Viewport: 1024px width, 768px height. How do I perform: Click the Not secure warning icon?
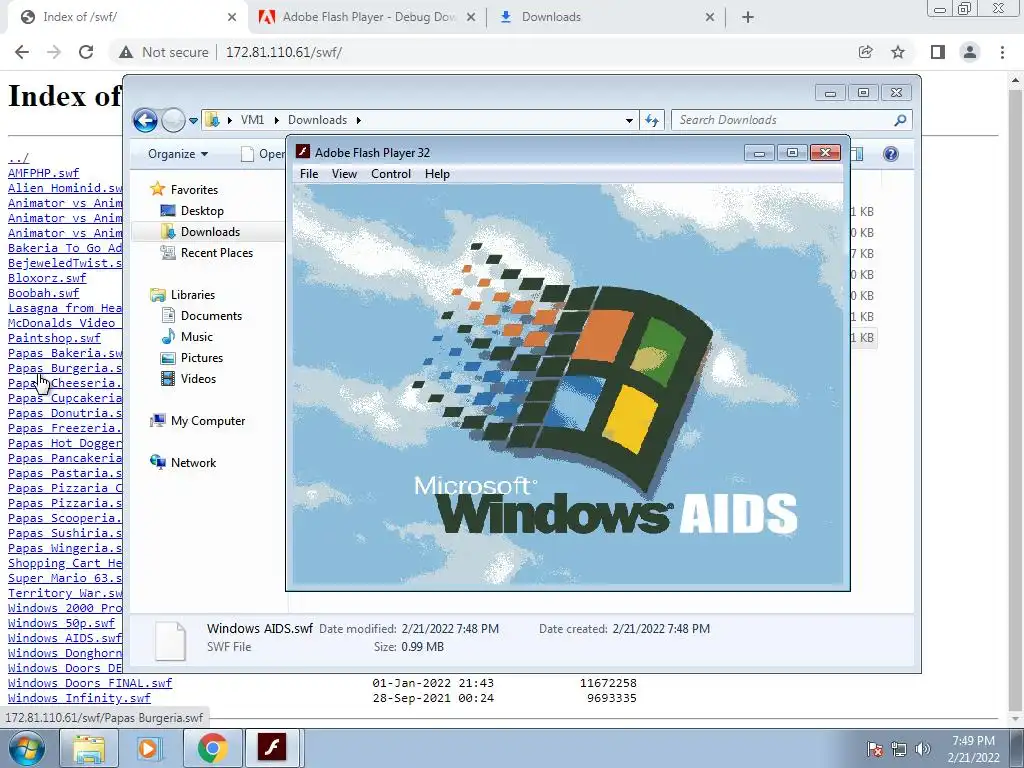(126, 52)
